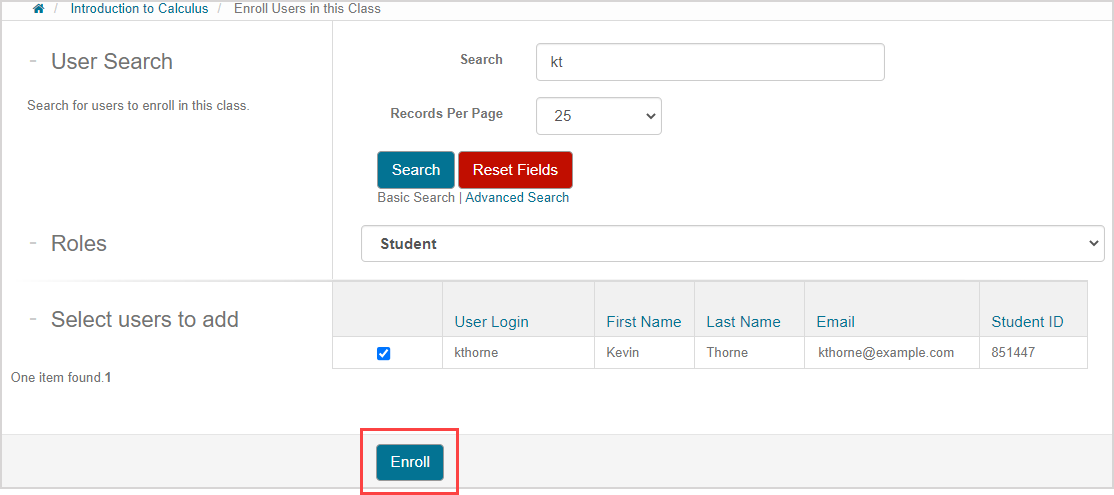Sort by the Student ID column
Viewport: 1114px width, 495px height.
(x=1027, y=322)
